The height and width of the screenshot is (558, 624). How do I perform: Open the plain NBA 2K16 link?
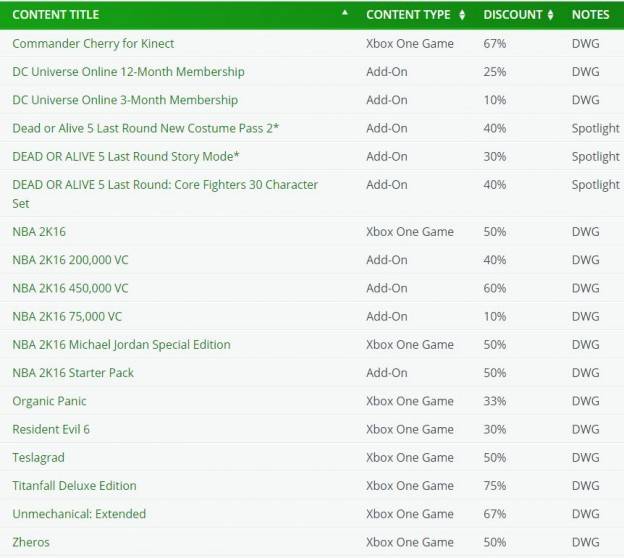[x=39, y=232]
